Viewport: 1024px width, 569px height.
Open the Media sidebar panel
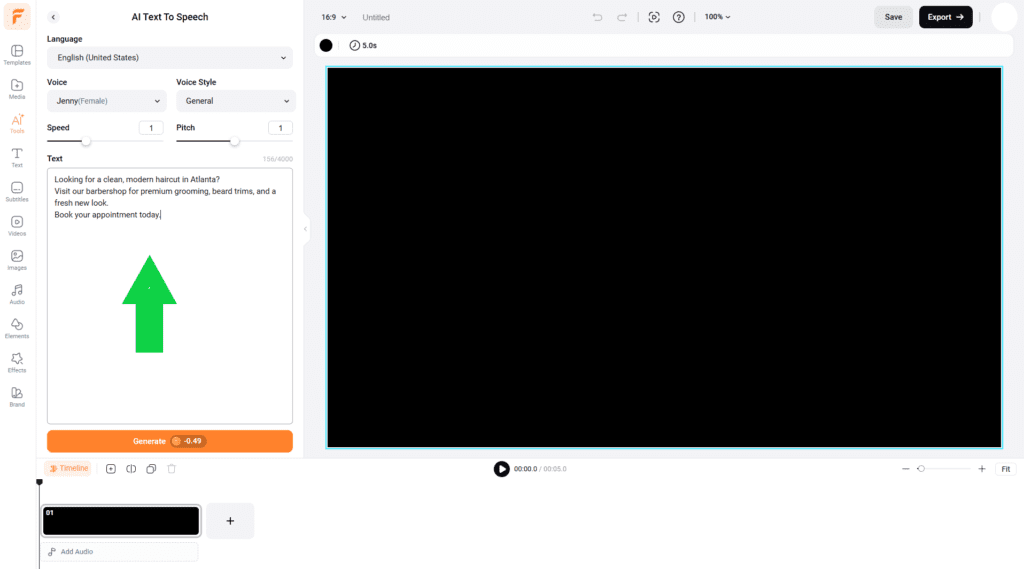[x=17, y=89]
